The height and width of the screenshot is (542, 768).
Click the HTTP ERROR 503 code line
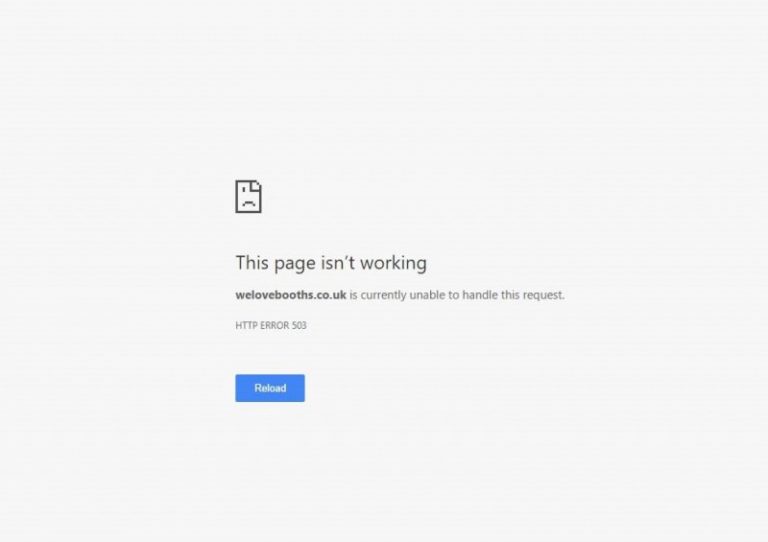[271, 326]
